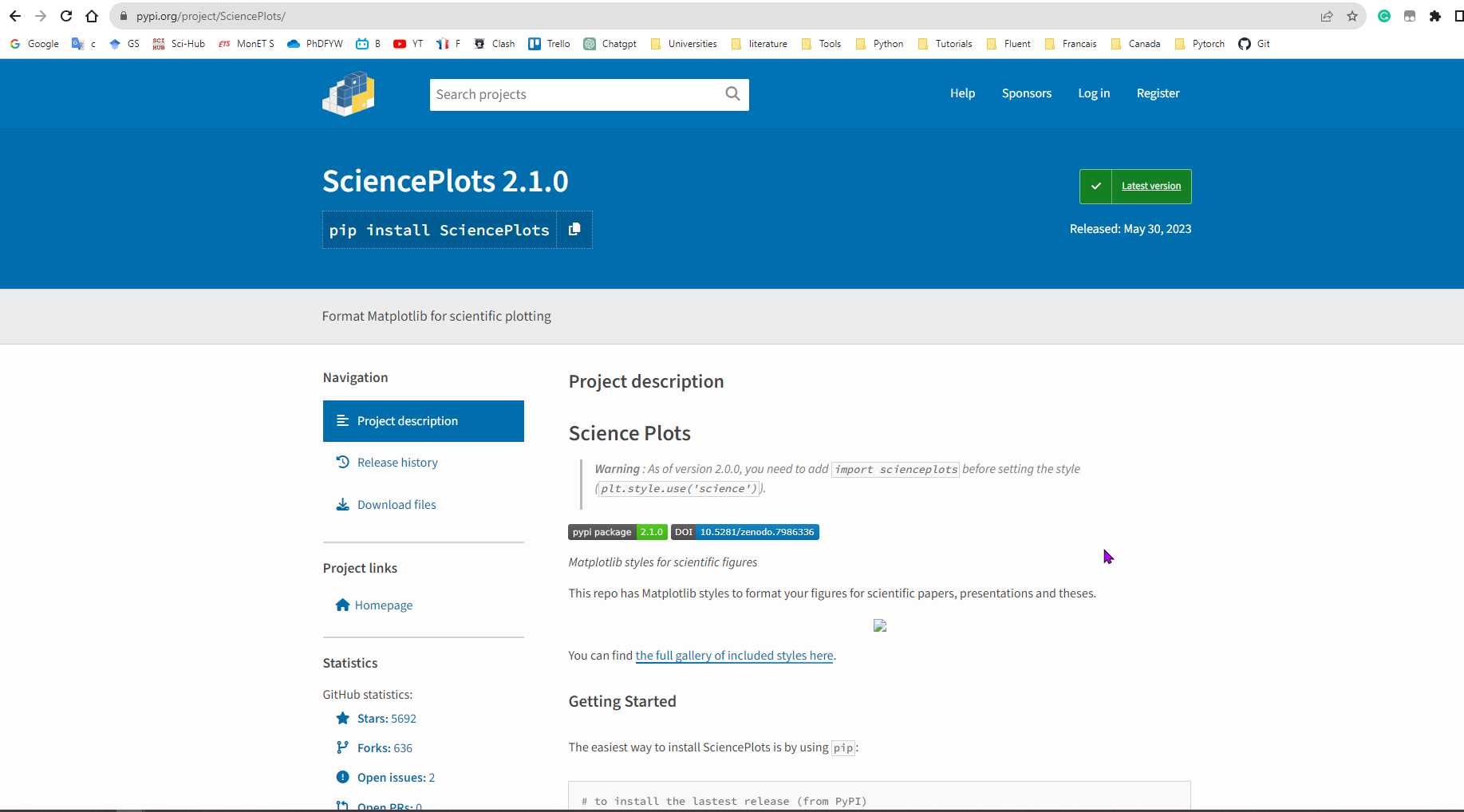1464x812 pixels.
Task: Click the search magnifier icon
Action: coord(732,94)
